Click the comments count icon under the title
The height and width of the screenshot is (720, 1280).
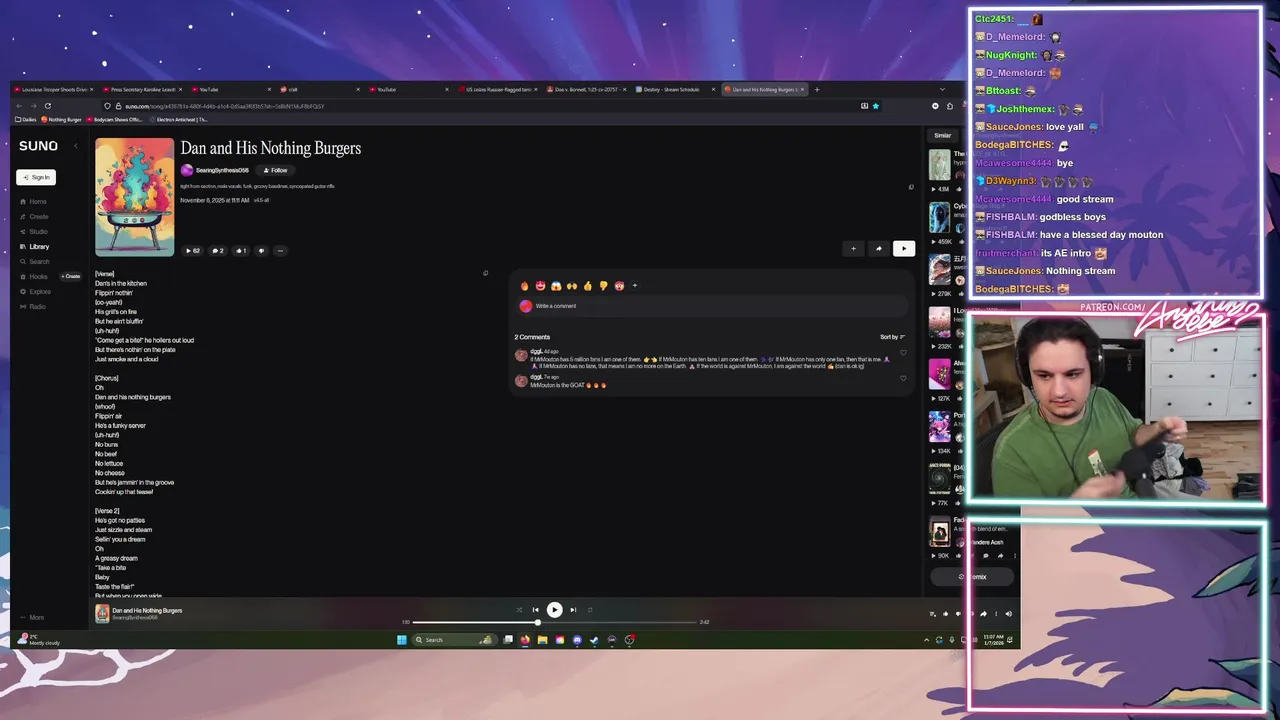pos(217,250)
